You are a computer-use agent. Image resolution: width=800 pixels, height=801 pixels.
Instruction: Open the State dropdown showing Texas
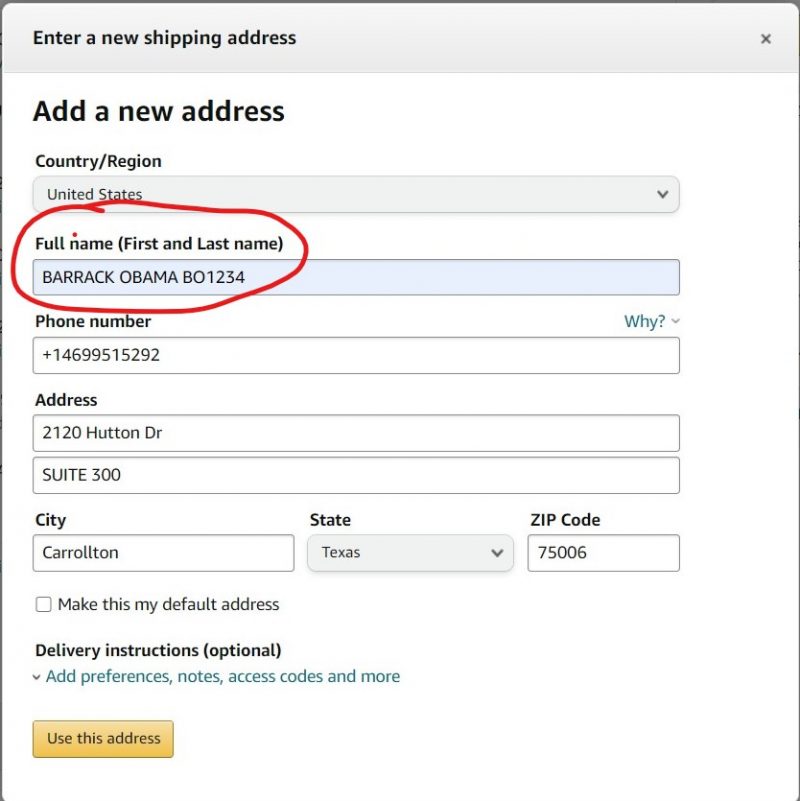(x=410, y=552)
